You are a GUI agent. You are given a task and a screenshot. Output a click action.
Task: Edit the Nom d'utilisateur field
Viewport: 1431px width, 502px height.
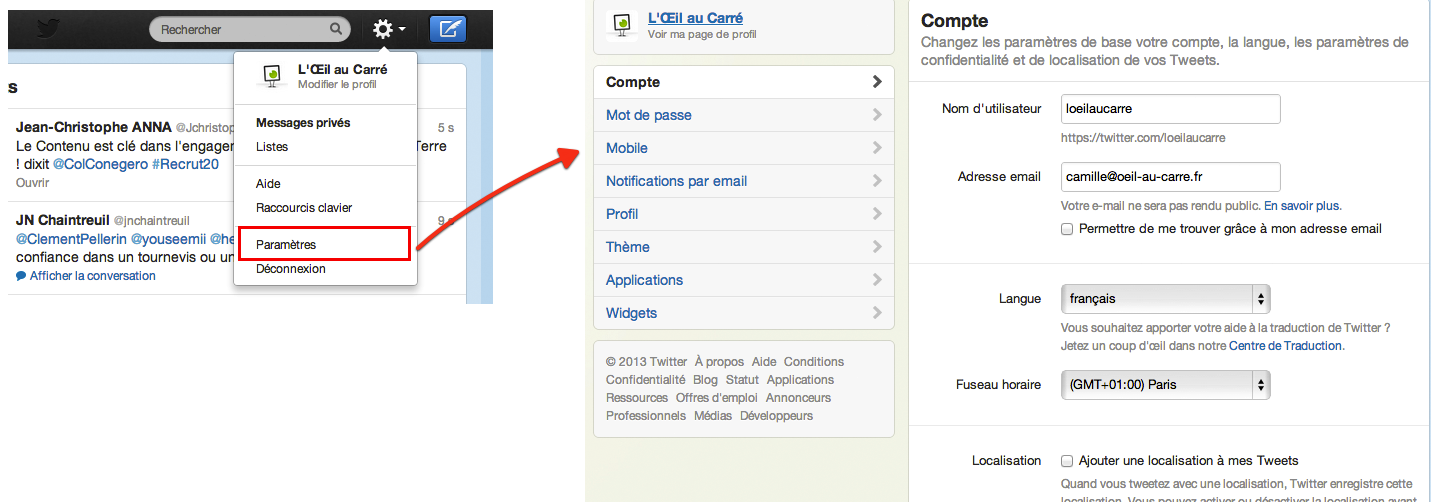point(1171,108)
